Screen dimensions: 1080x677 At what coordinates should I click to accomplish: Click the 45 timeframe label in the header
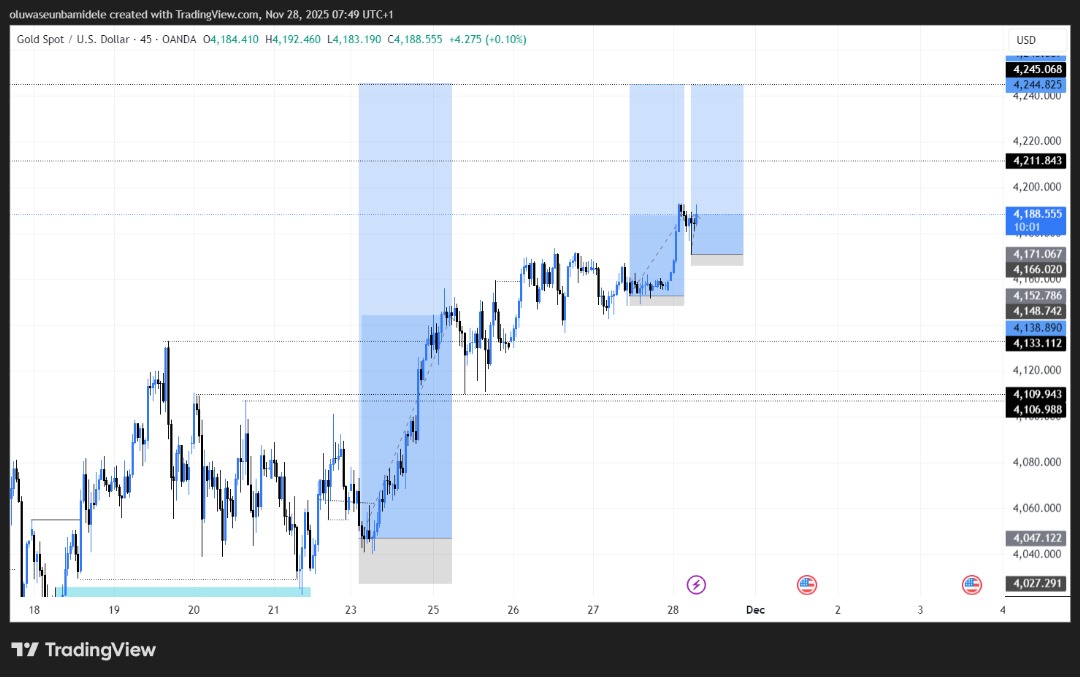pos(146,39)
